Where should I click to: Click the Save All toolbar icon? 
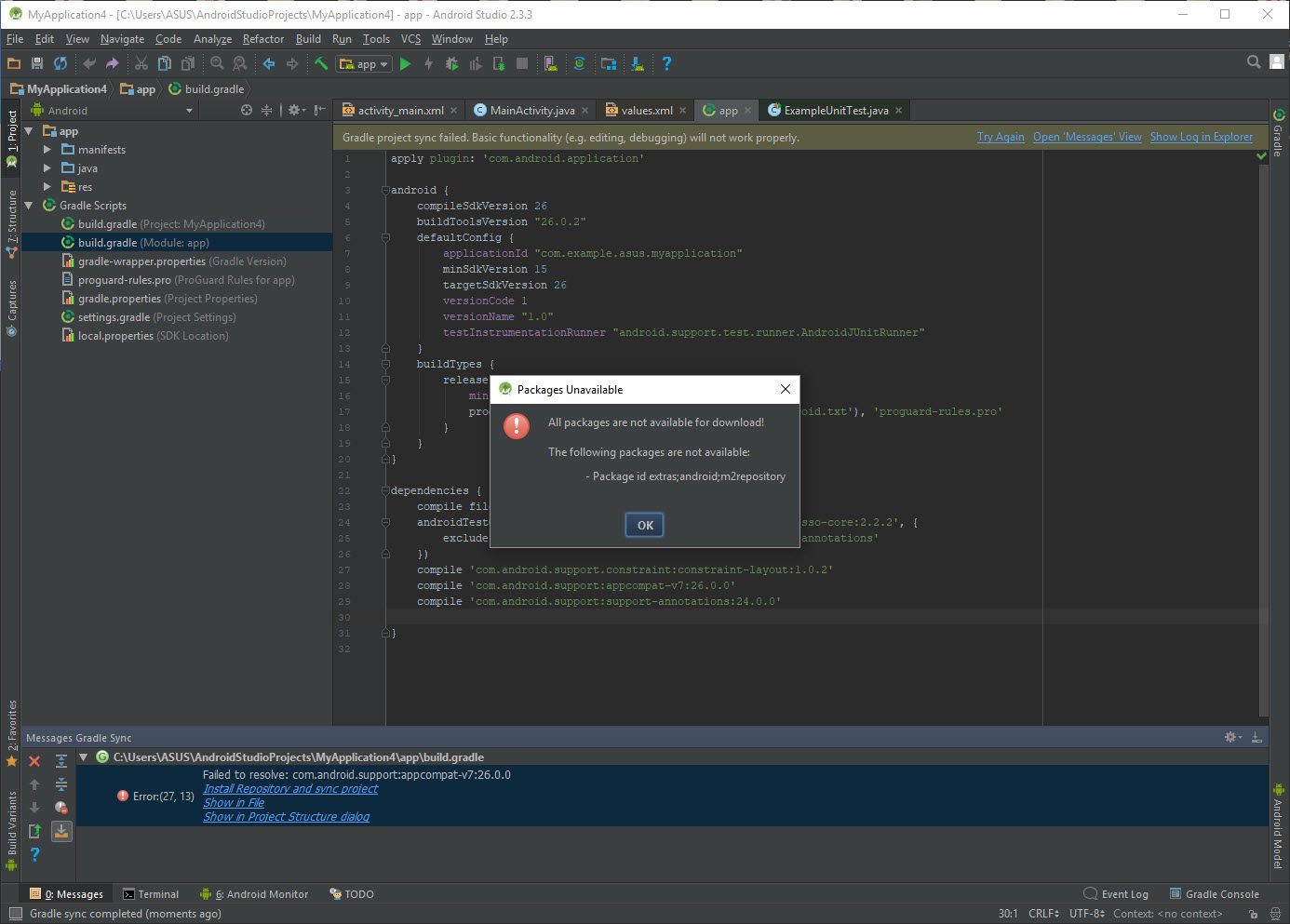pos(37,63)
